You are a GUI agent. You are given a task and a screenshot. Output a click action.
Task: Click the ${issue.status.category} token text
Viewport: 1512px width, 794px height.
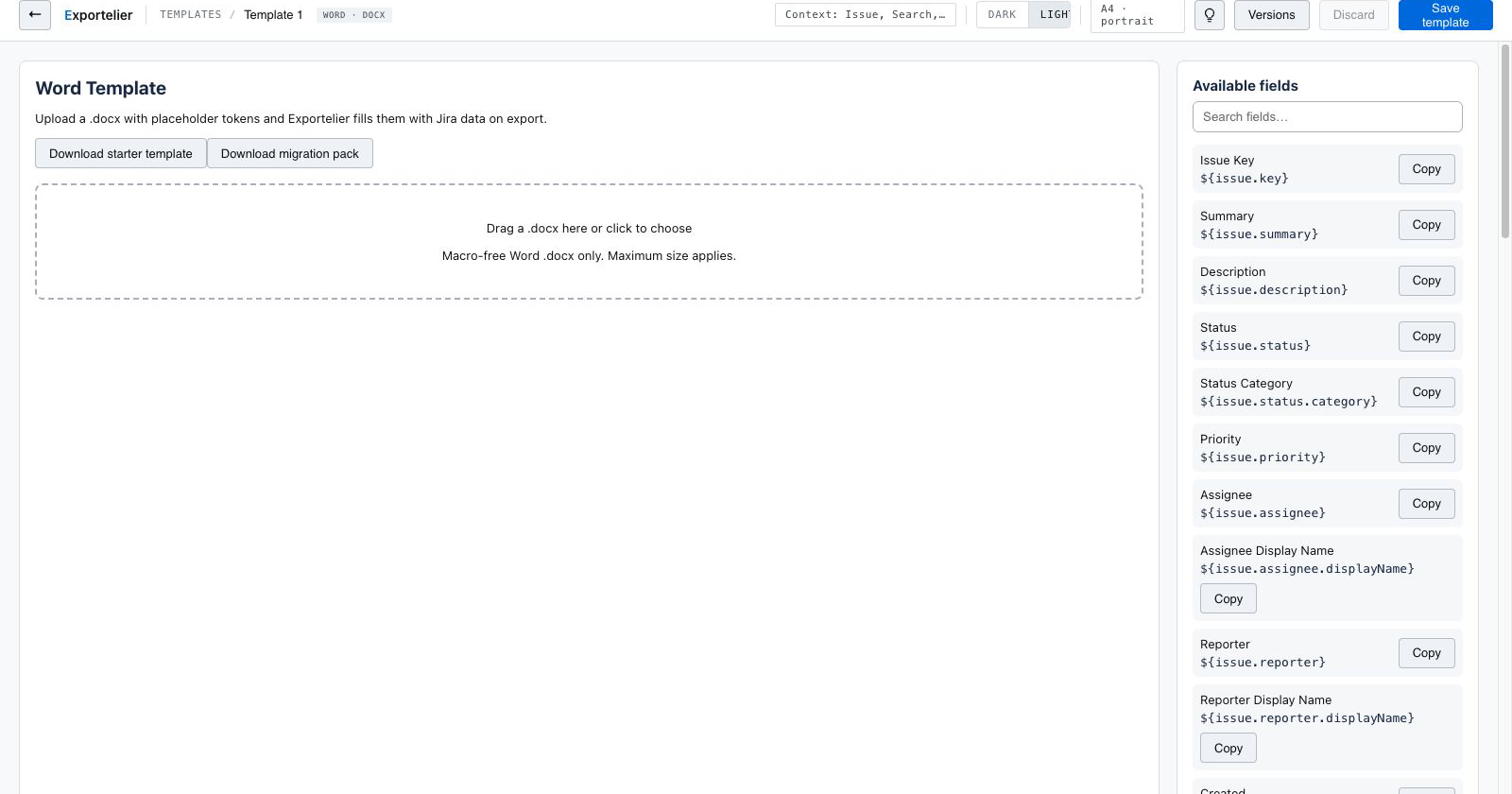pos(1289,402)
